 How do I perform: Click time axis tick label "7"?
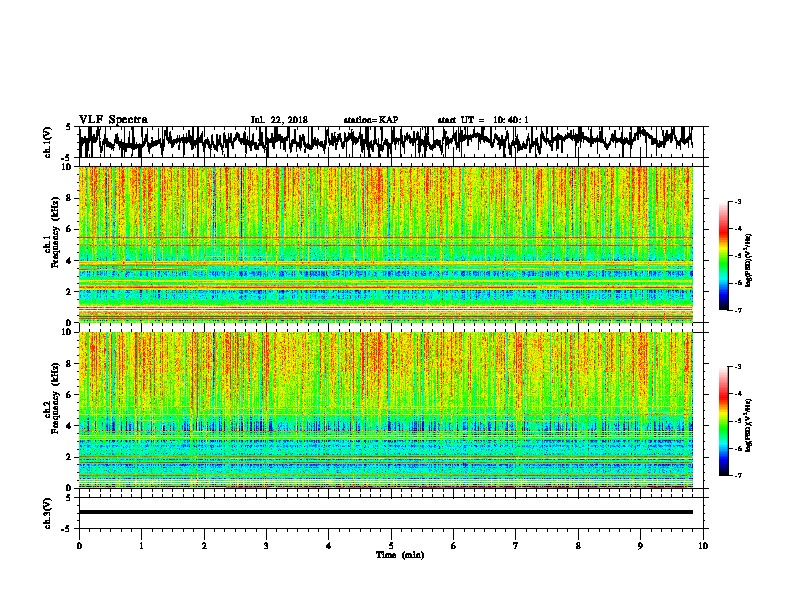point(516,546)
